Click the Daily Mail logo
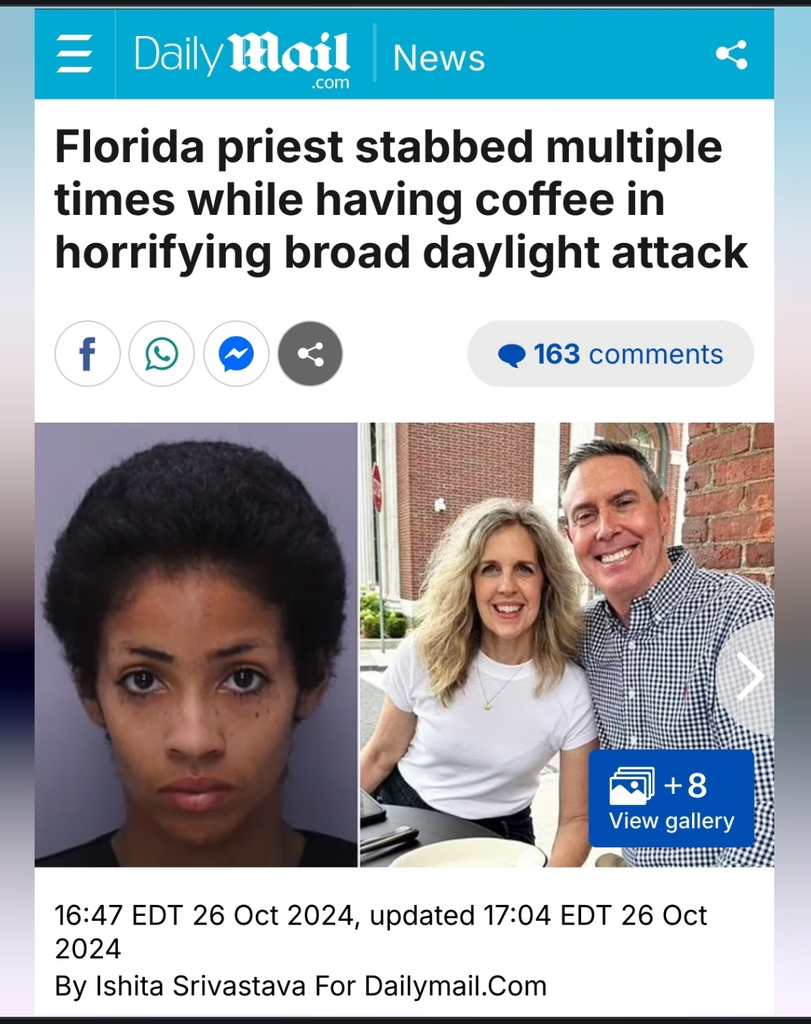Viewport: 811px width, 1024px height. coord(242,57)
